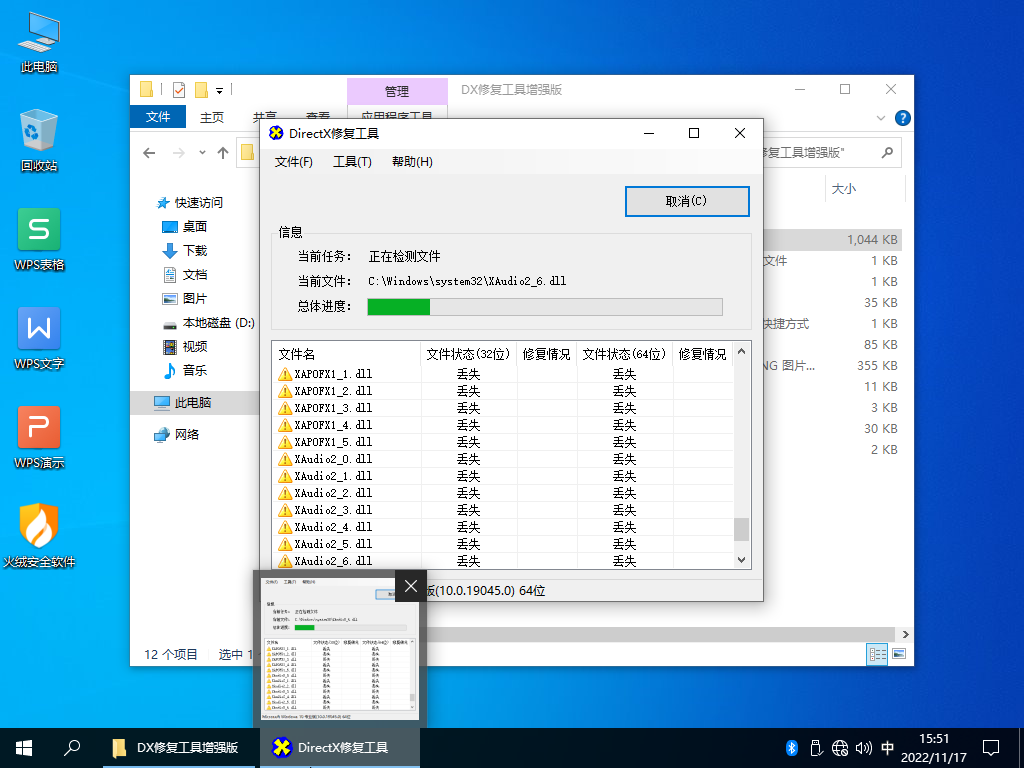
Task: Click DirectX修复工具 title bar icon
Action: tap(276, 133)
